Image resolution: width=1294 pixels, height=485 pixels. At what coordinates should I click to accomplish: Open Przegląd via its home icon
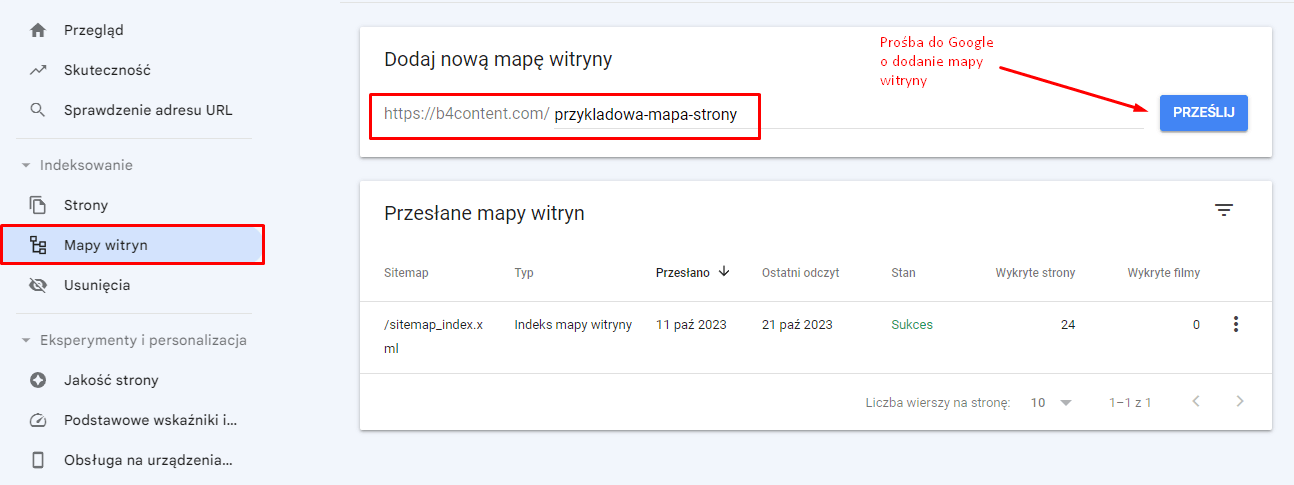point(38,30)
